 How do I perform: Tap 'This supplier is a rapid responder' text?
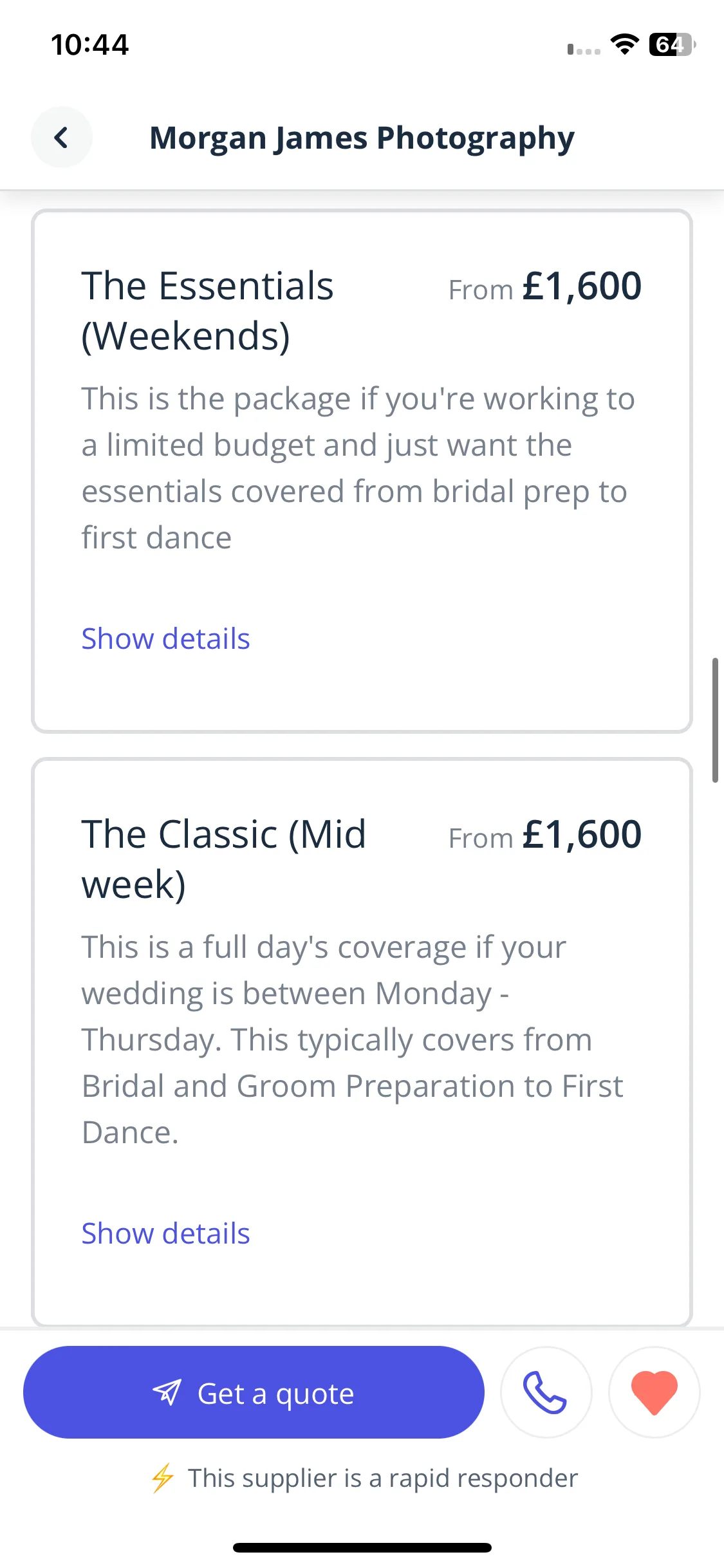coord(383,1478)
